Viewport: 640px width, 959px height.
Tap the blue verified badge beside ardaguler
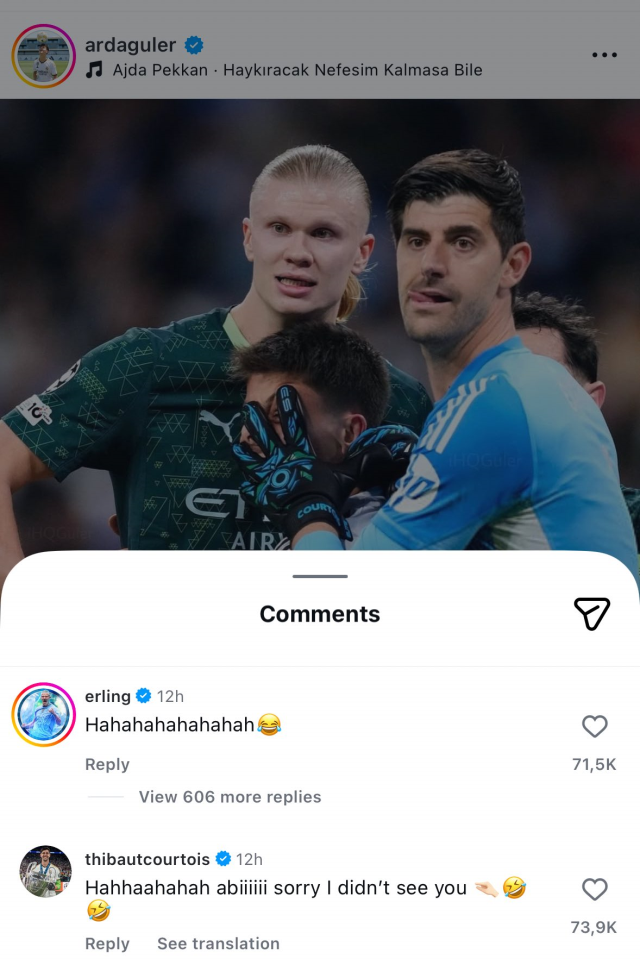194,45
